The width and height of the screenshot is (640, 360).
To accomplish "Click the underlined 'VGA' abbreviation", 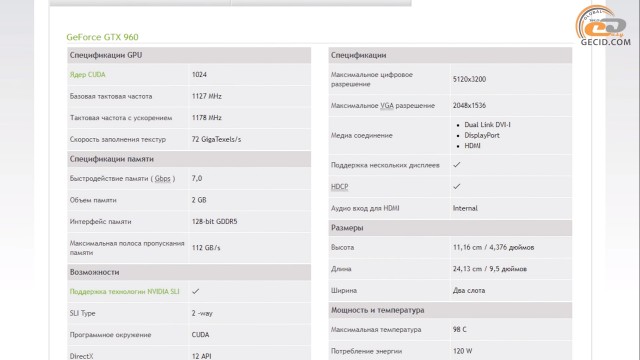I will pyautogui.click(x=387, y=105).
